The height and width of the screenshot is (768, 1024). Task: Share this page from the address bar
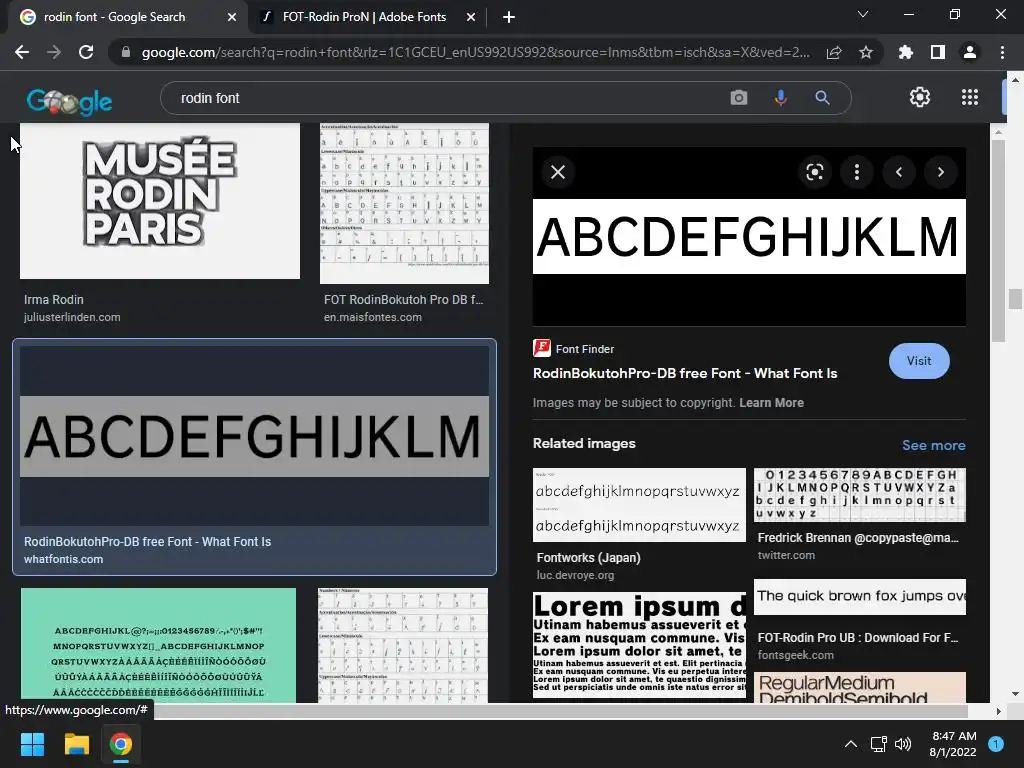(x=834, y=52)
